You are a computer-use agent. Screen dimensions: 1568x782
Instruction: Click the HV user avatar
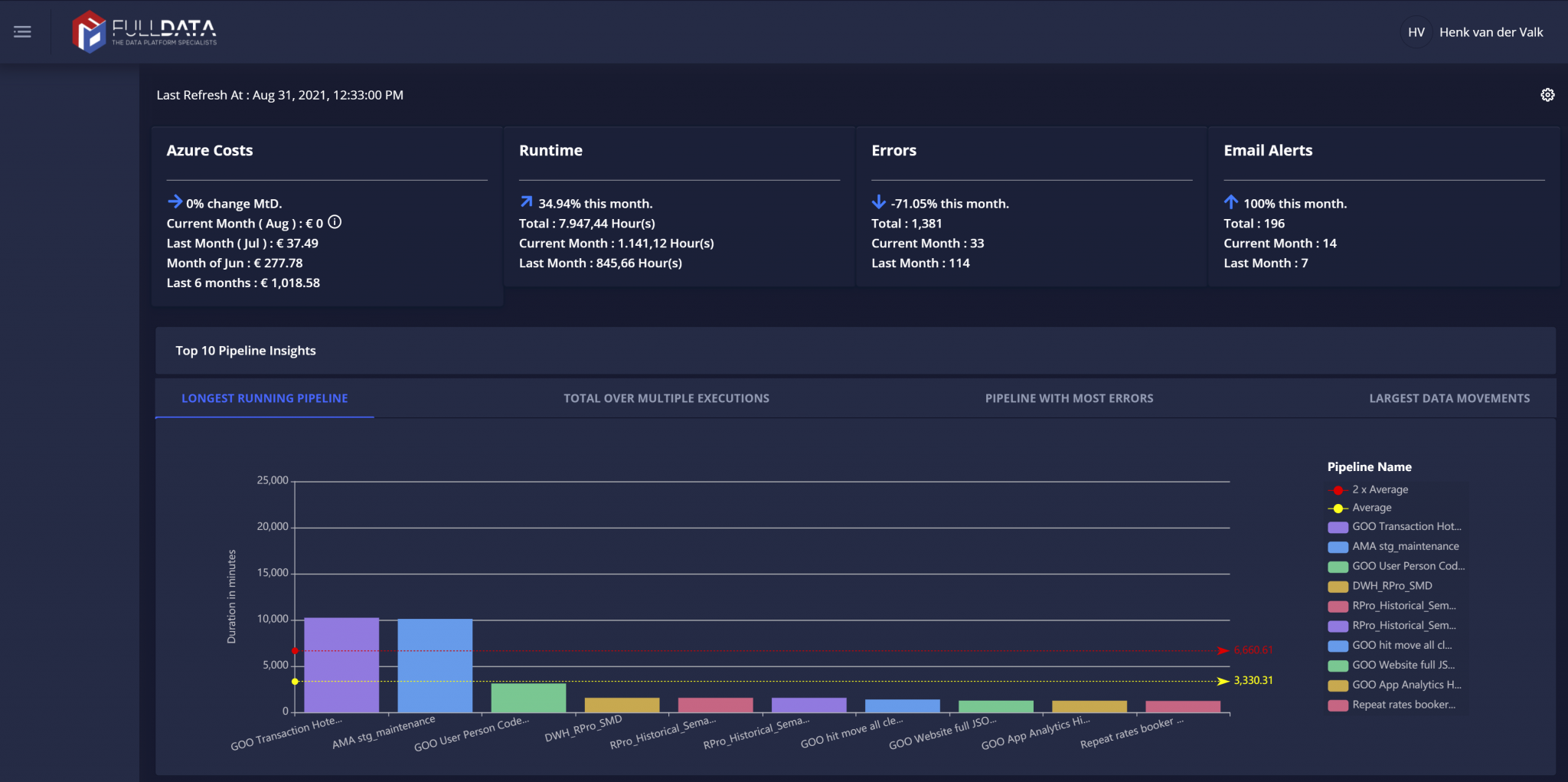tap(1416, 32)
